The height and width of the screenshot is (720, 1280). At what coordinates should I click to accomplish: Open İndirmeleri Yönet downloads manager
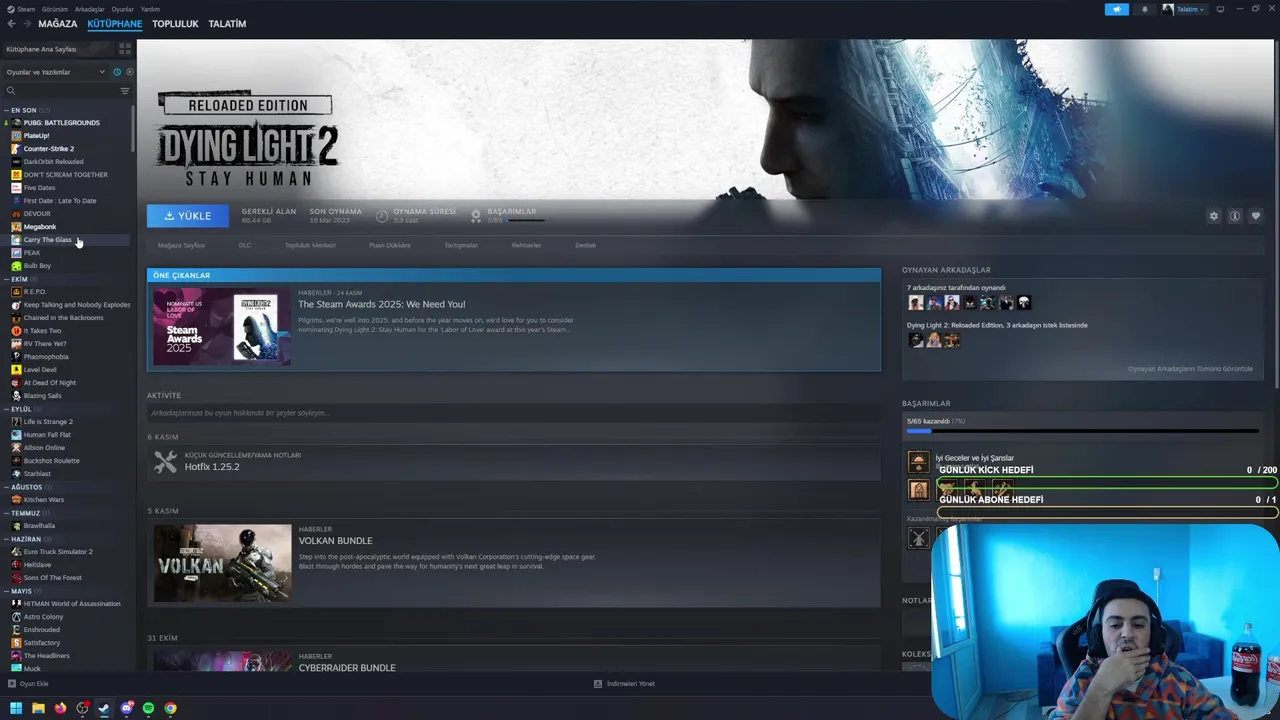pos(625,684)
